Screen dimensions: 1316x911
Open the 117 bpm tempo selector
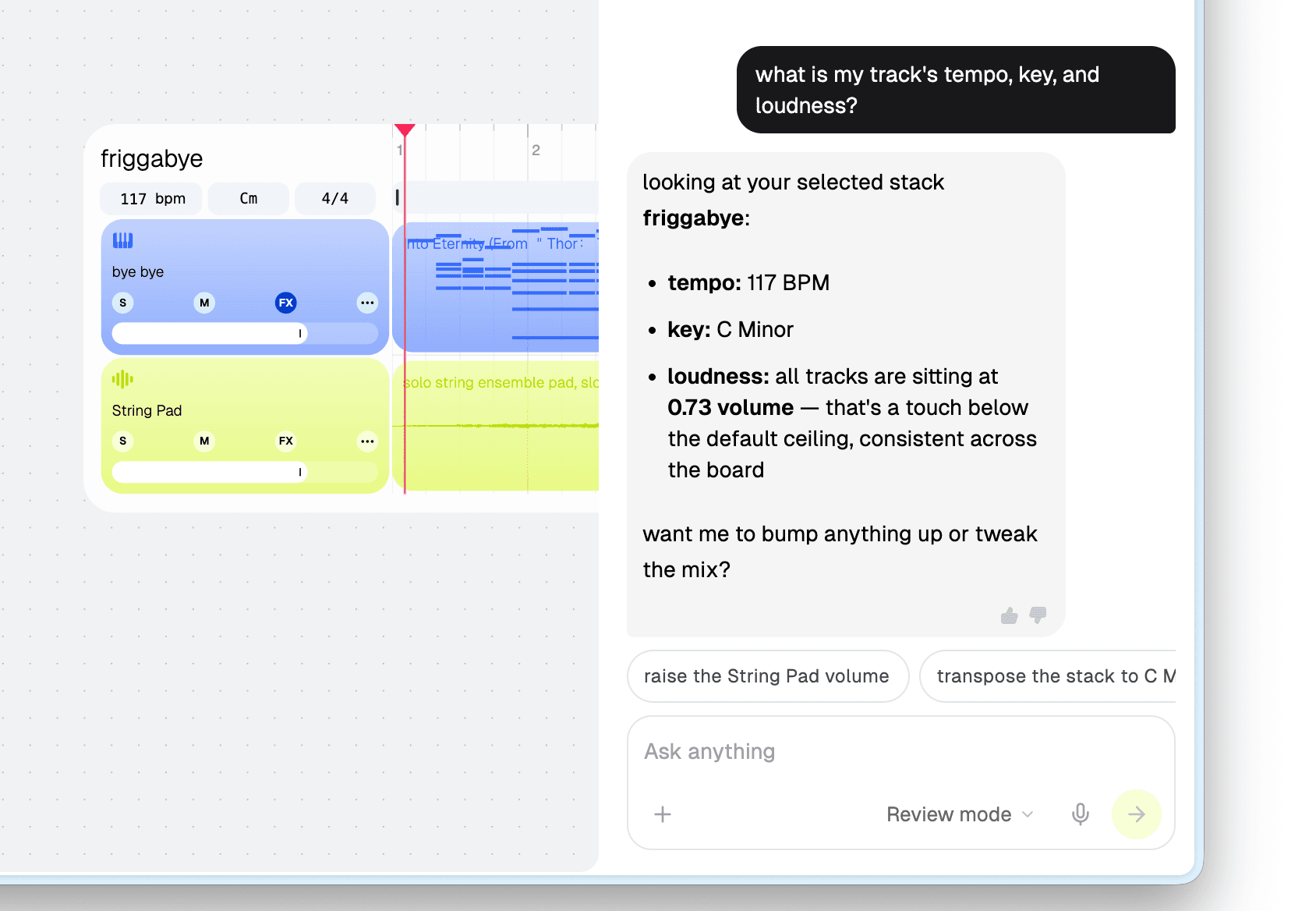(x=152, y=199)
